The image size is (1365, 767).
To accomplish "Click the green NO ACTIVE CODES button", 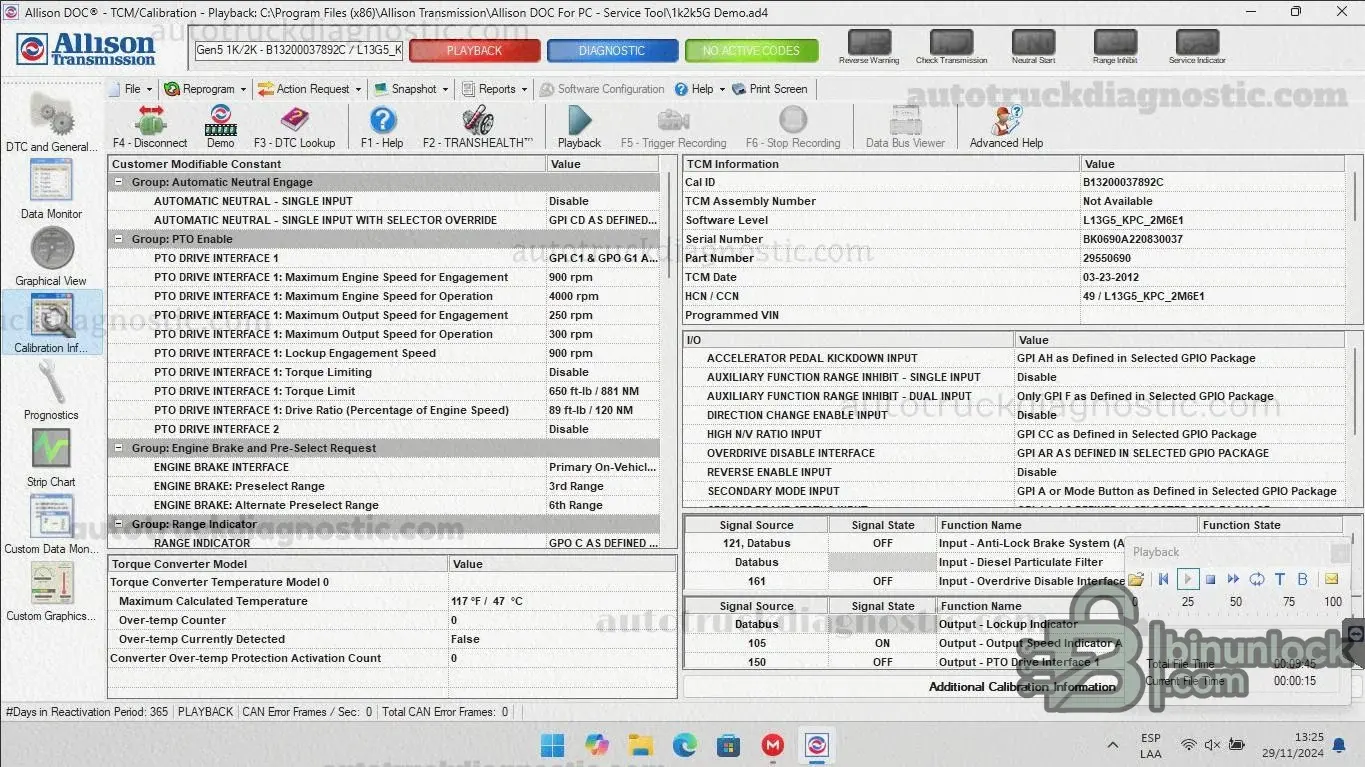I will [x=751, y=50].
